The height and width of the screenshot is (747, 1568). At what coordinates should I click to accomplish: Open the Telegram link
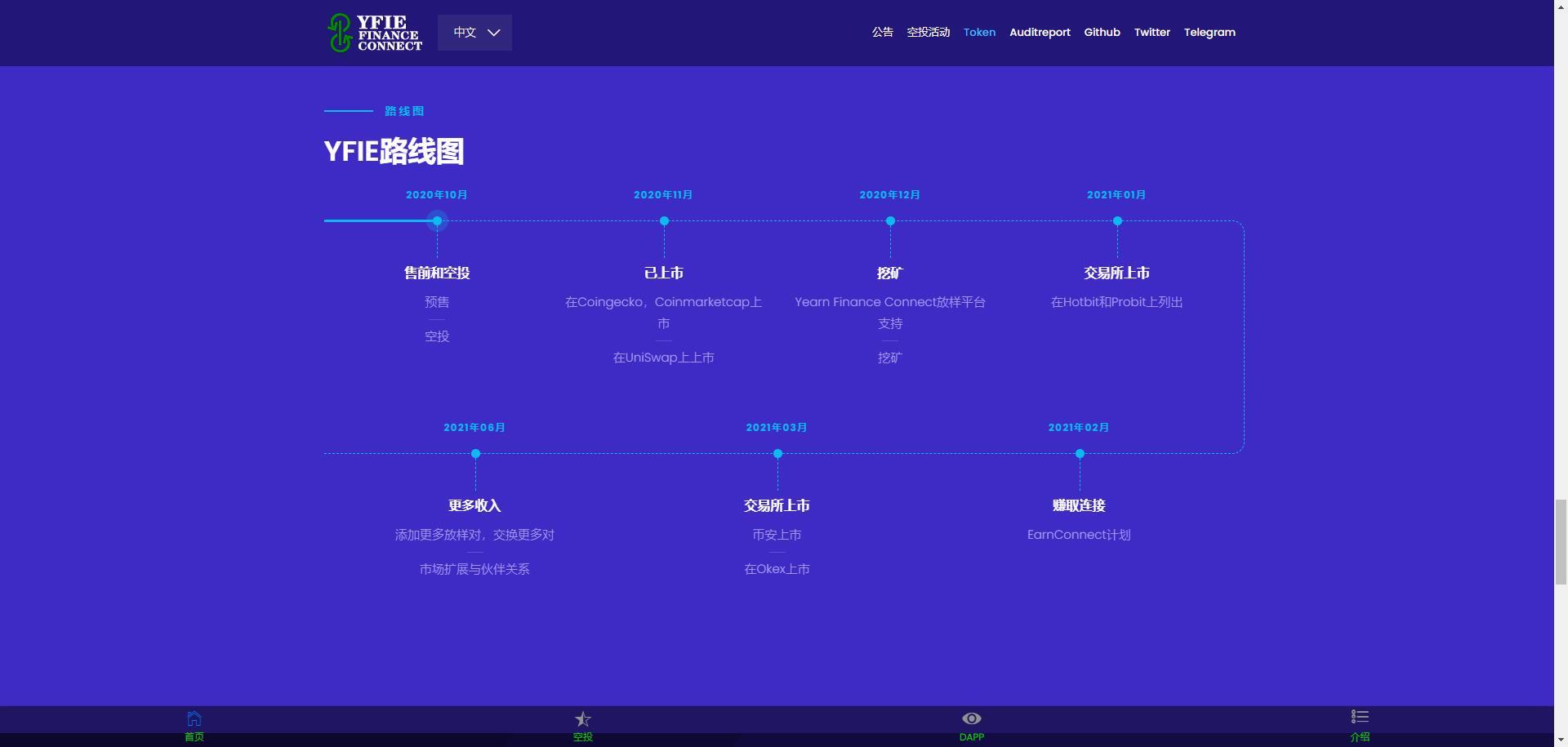click(1209, 32)
